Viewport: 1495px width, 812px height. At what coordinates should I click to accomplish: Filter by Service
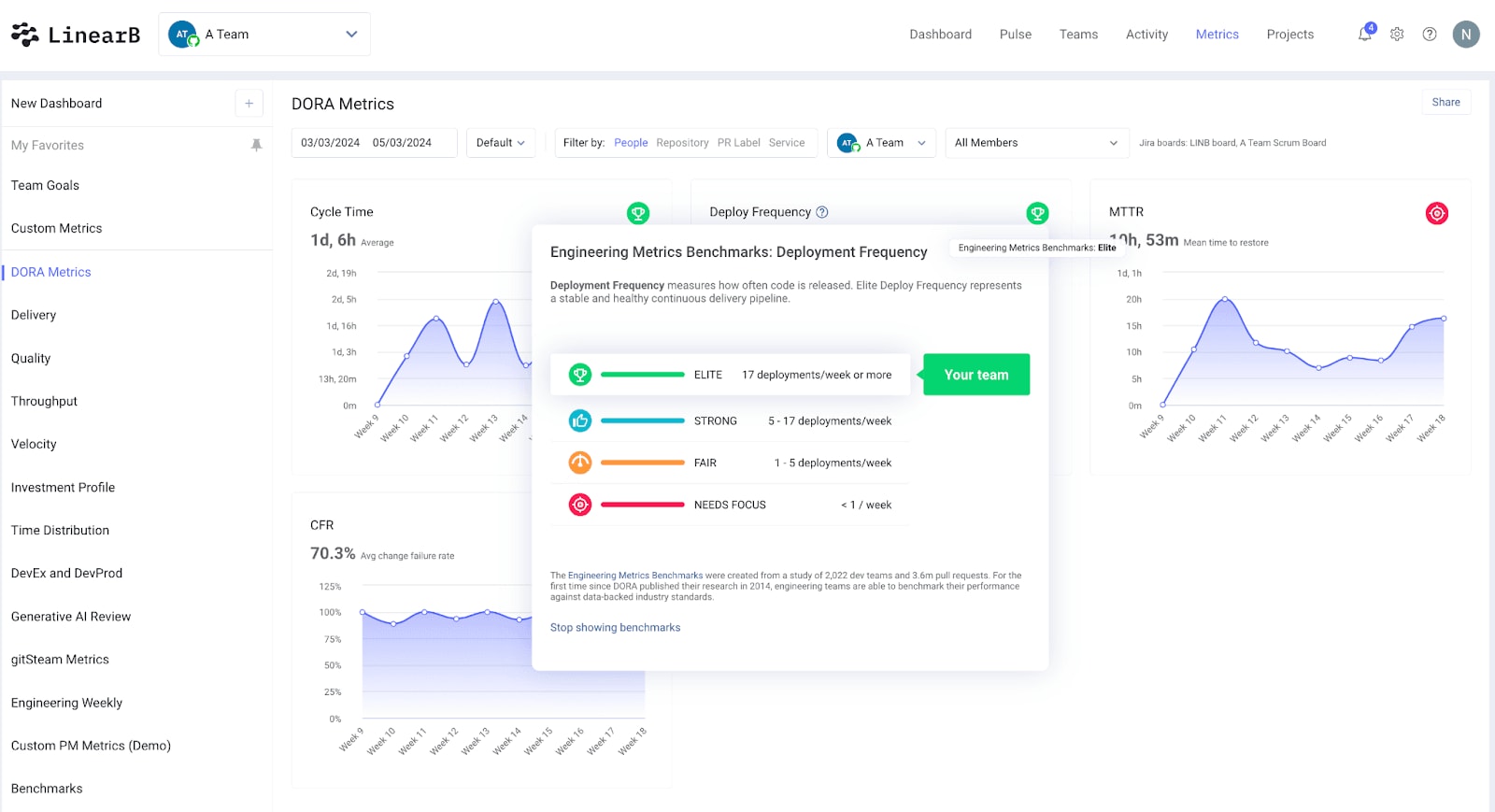(787, 143)
